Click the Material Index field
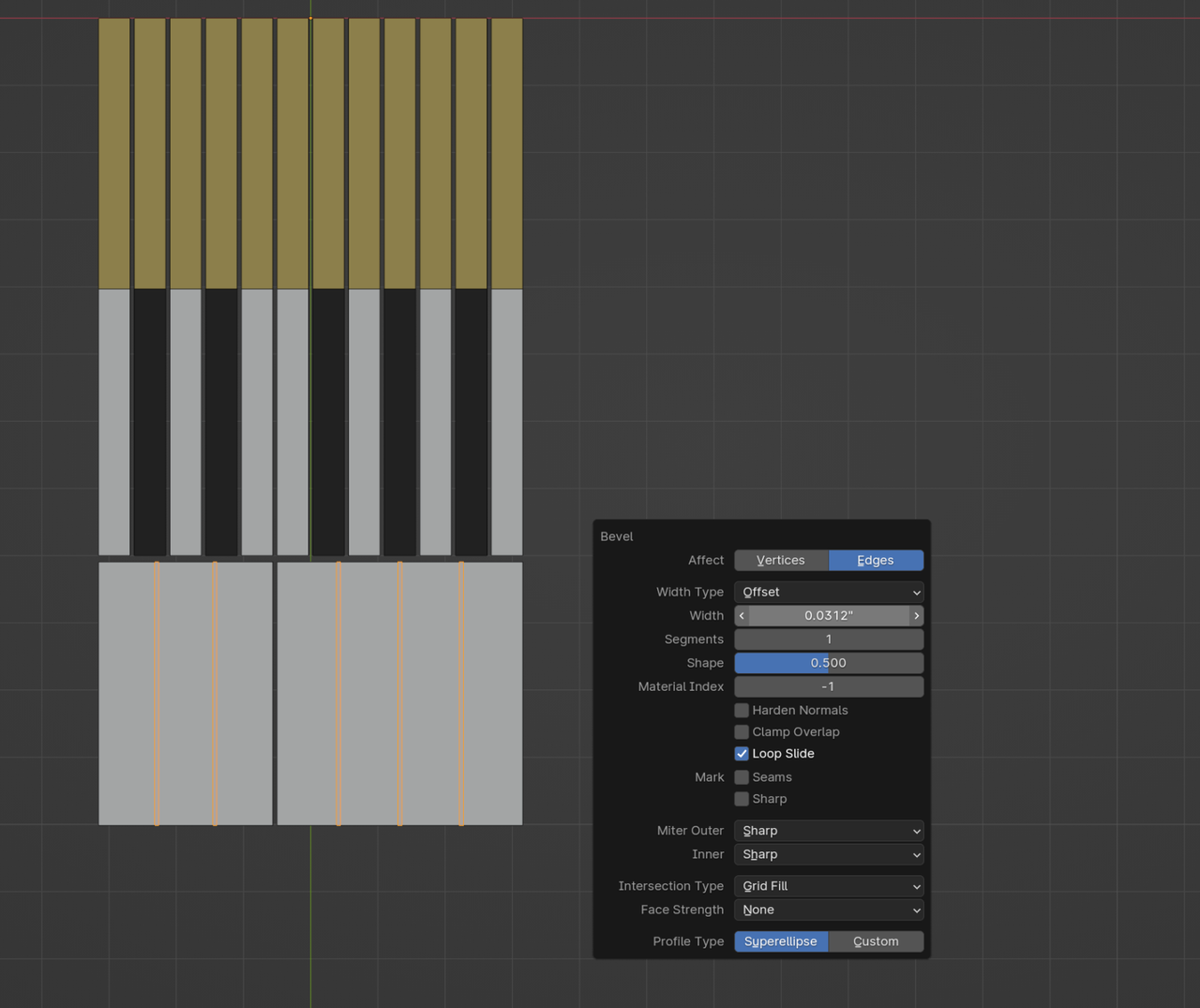The image size is (1200, 1008). (829, 686)
